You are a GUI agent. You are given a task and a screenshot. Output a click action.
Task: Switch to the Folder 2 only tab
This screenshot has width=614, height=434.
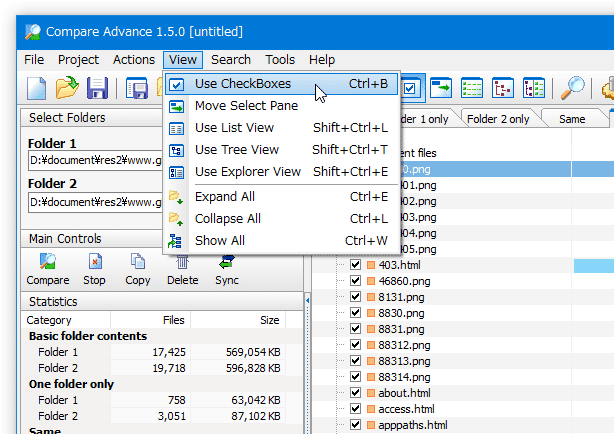498,119
